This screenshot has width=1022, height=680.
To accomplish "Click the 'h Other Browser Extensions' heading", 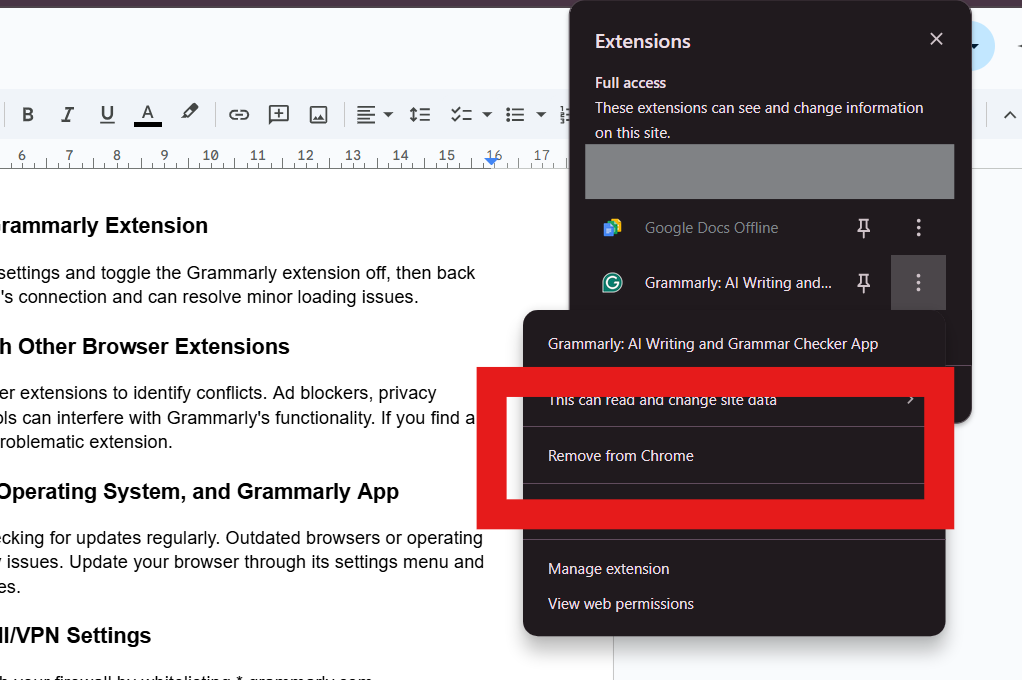I will 144,347.
